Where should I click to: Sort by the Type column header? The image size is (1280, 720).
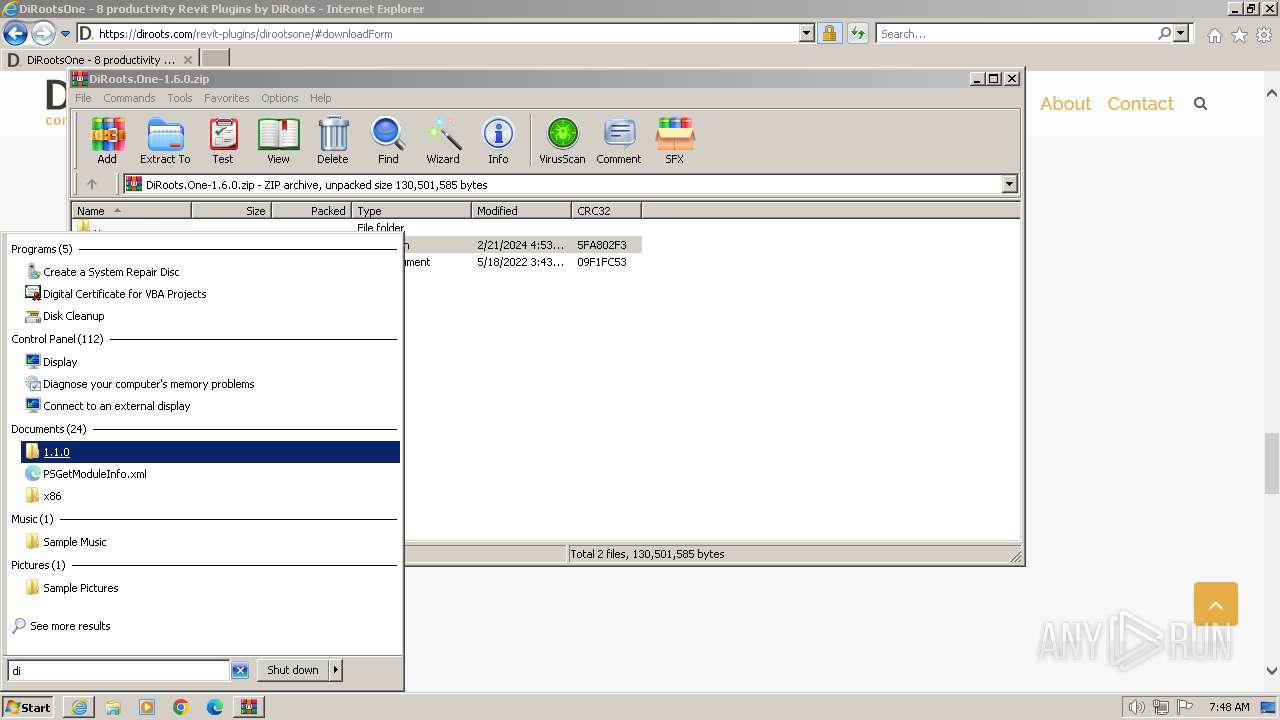411,210
